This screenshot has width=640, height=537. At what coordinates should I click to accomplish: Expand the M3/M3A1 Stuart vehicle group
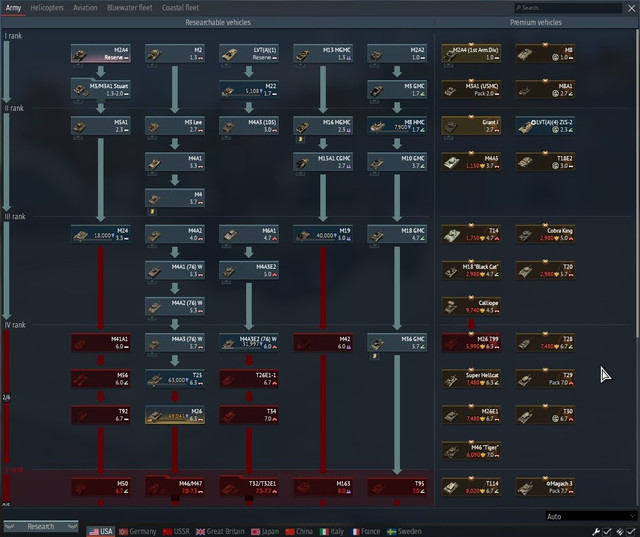pos(101,89)
